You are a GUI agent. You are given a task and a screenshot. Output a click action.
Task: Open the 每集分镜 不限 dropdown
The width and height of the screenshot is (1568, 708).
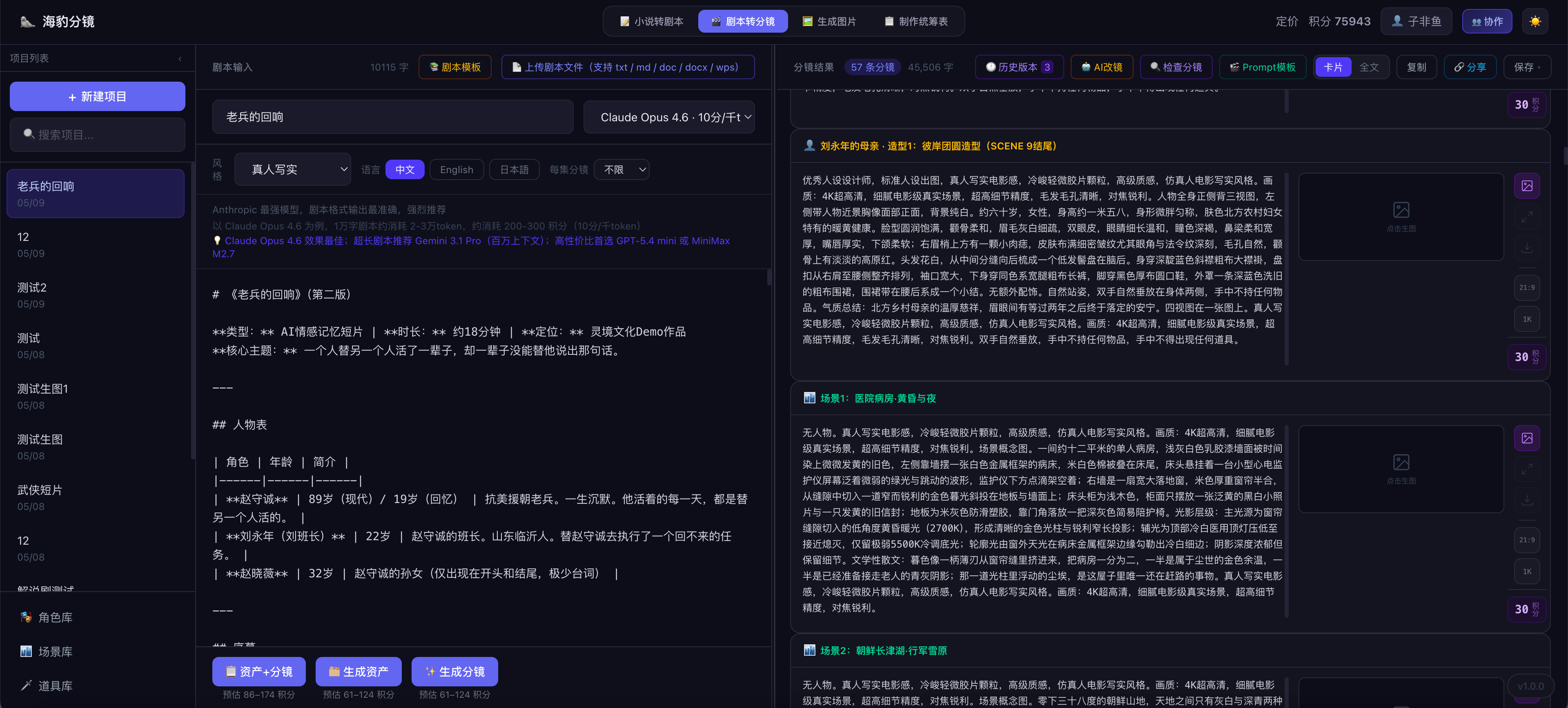click(x=621, y=169)
